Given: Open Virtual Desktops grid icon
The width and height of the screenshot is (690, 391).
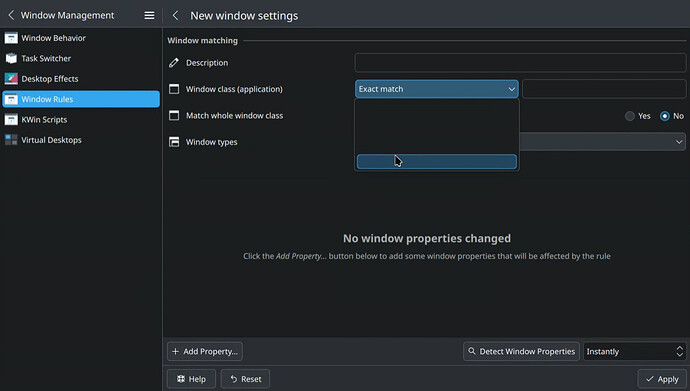Looking at the screenshot, I should pos(11,140).
